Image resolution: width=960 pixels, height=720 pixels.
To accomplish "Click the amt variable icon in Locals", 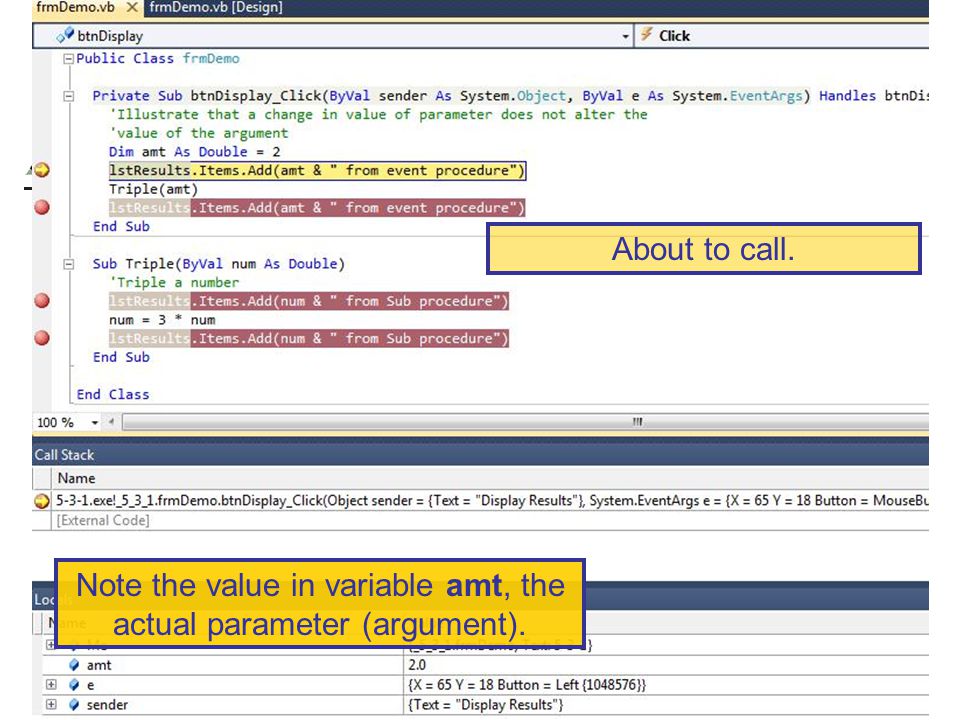I will (x=74, y=665).
